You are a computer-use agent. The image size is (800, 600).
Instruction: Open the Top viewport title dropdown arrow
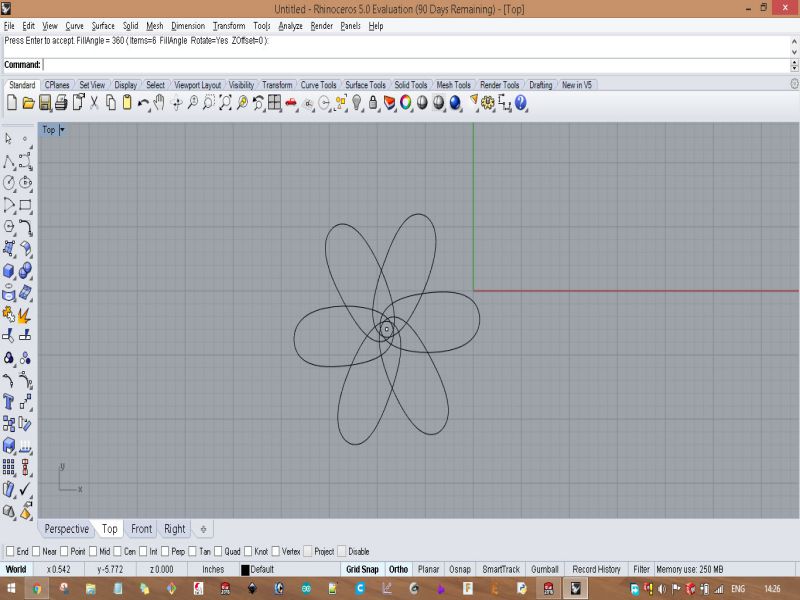62,130
